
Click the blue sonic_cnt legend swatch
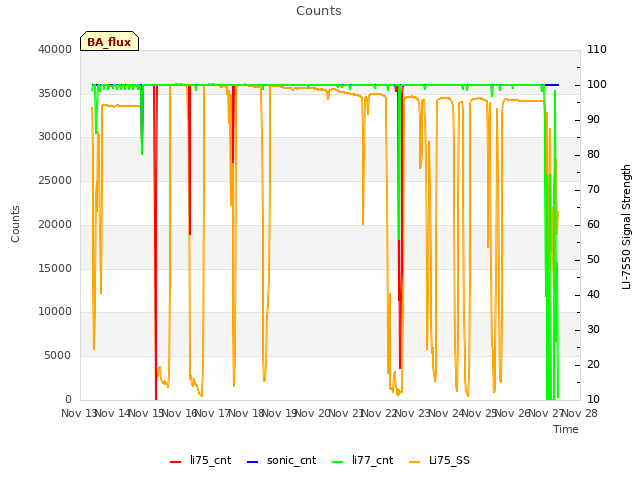253,462
